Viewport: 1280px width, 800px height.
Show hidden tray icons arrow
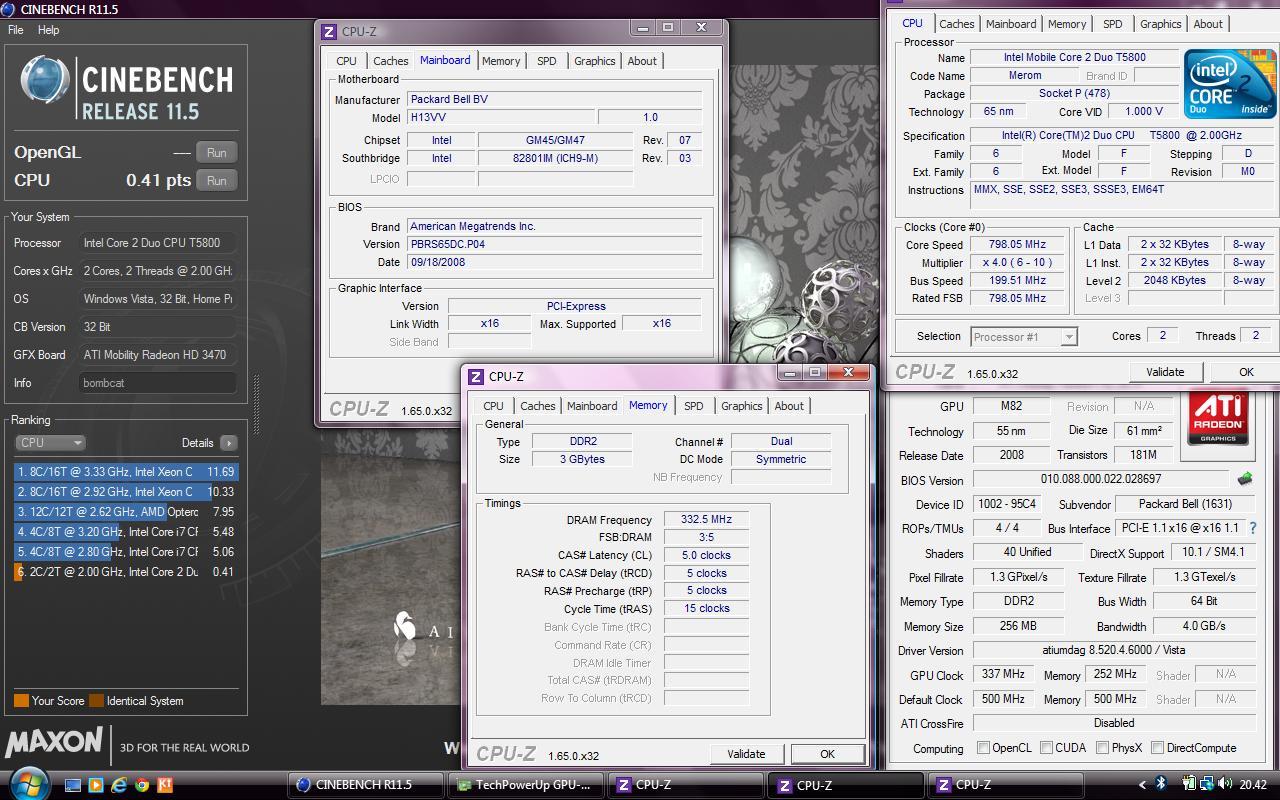click(x=1143, y=785)
